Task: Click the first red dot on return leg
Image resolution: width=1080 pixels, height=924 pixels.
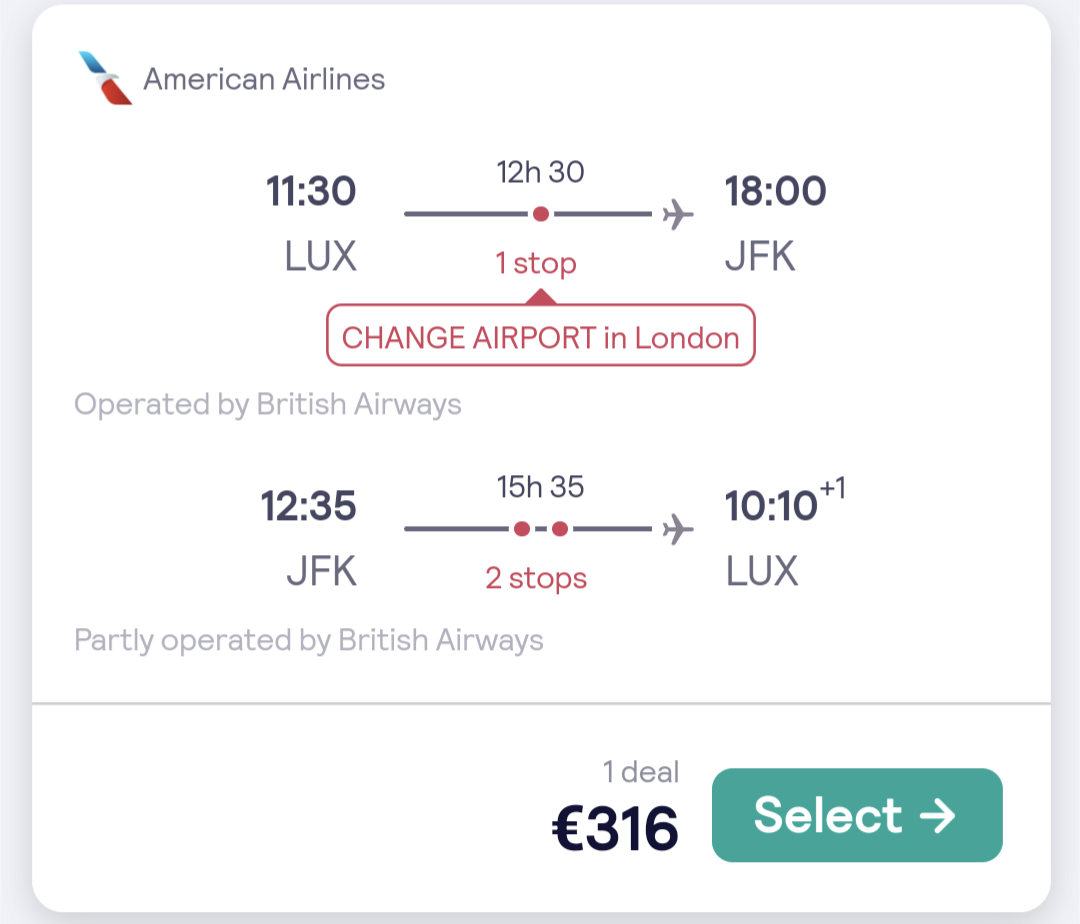Action: [522, 529]
